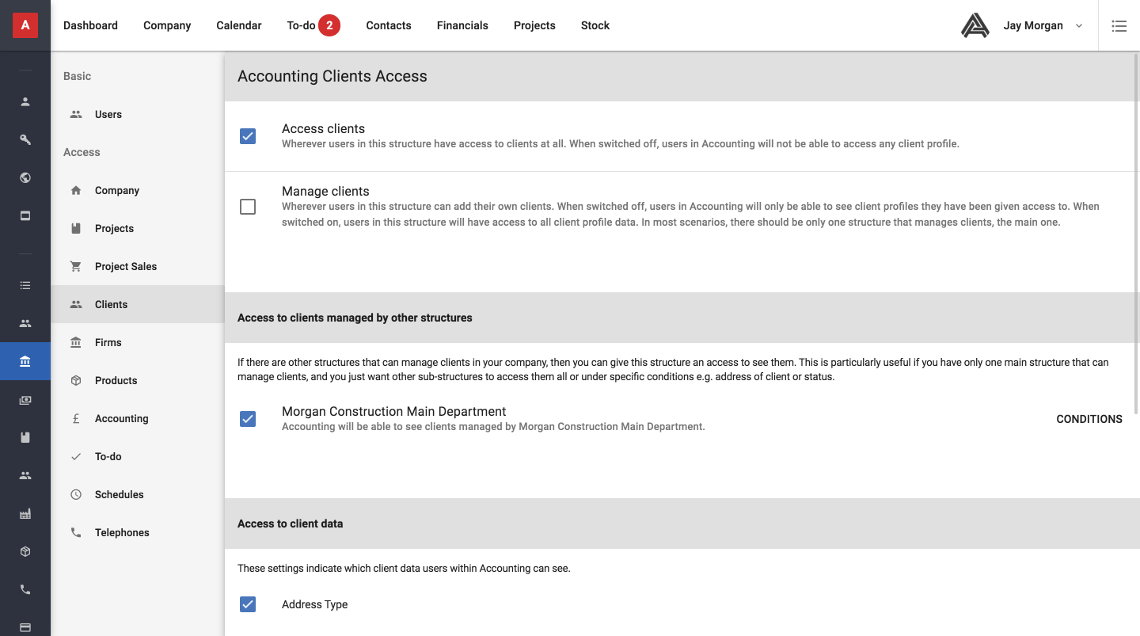Image resolution: width=1140 pixels, height=636 pixels.
Task: Expand the Jay Morgan user dropdown
Action: coord(1078,26)
